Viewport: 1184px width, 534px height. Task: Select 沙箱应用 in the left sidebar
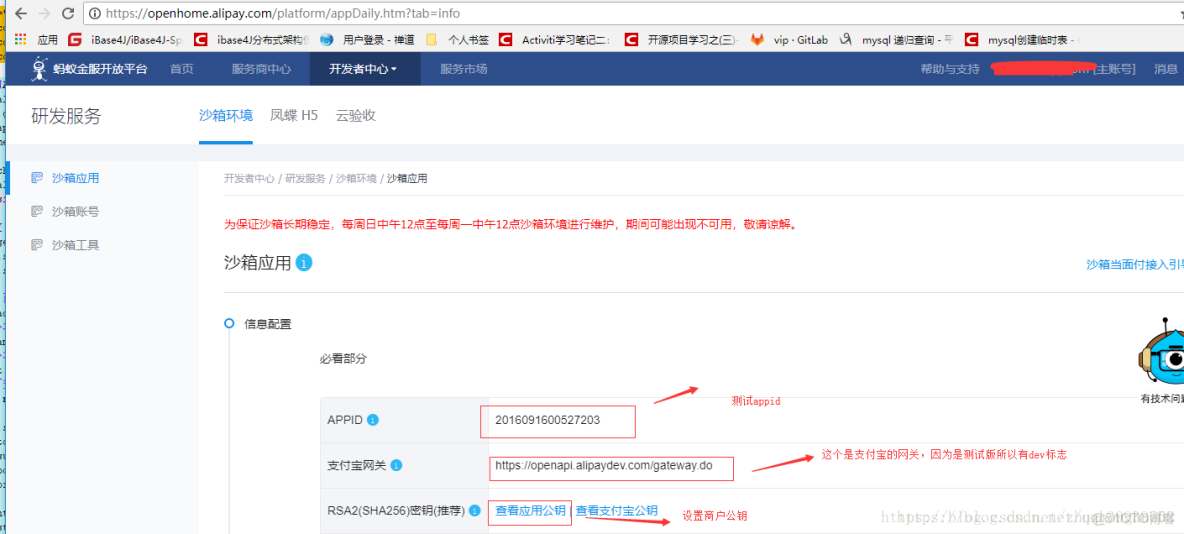point(76,178)
